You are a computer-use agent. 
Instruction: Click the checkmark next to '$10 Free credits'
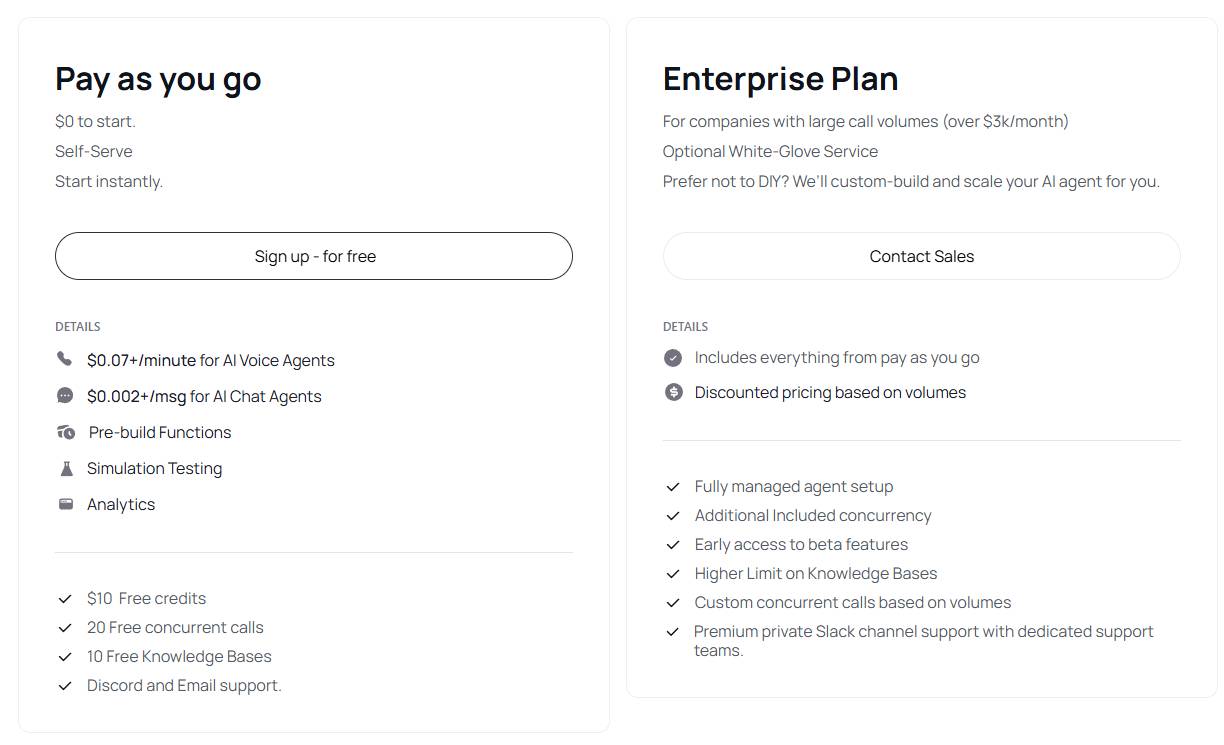coord(65,598)
